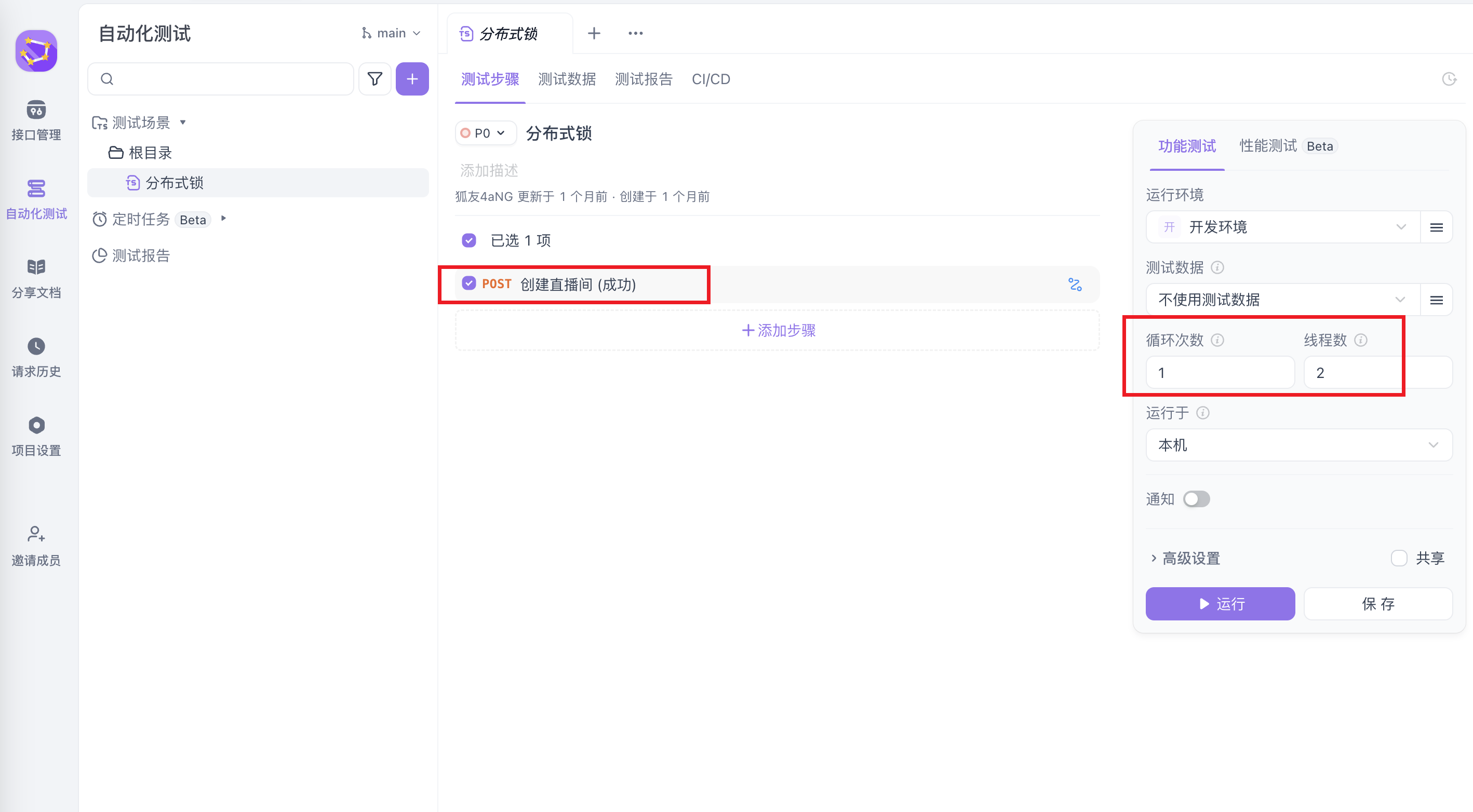Enable the 通知 toggle switch
Viewport: 1473px width, 812px height.
coord(1196,499)
